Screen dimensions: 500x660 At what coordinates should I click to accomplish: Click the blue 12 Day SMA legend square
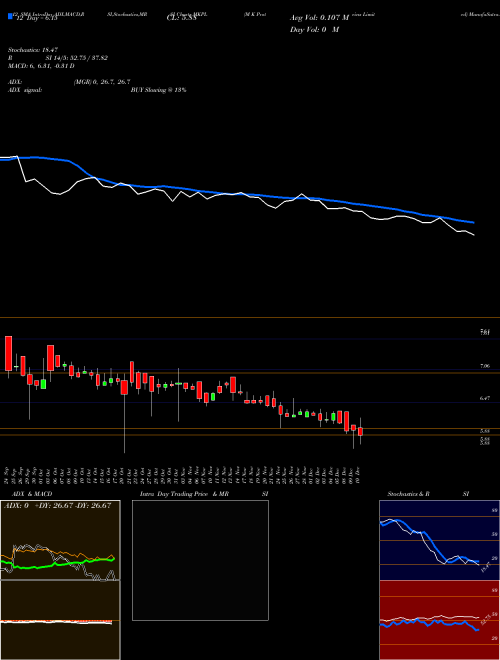click(10, 16)
